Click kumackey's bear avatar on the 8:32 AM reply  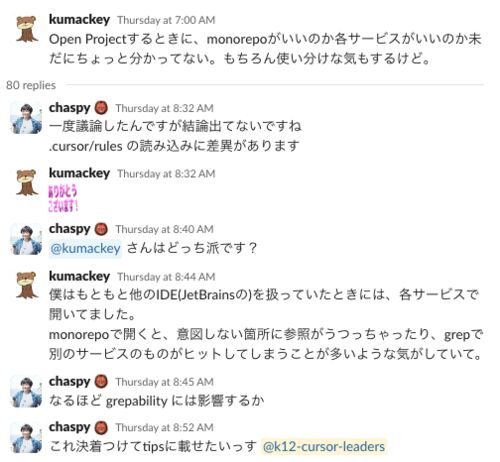click(x=27, y=182)
